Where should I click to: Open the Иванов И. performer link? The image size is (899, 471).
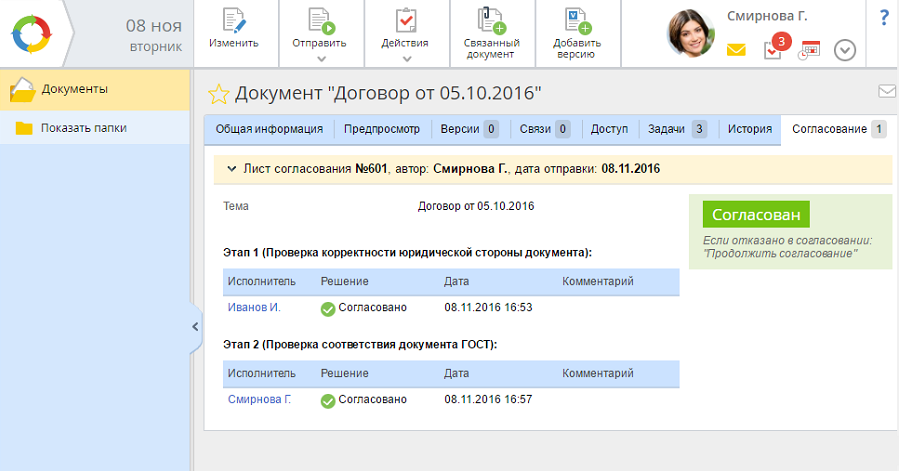[254, 308]
